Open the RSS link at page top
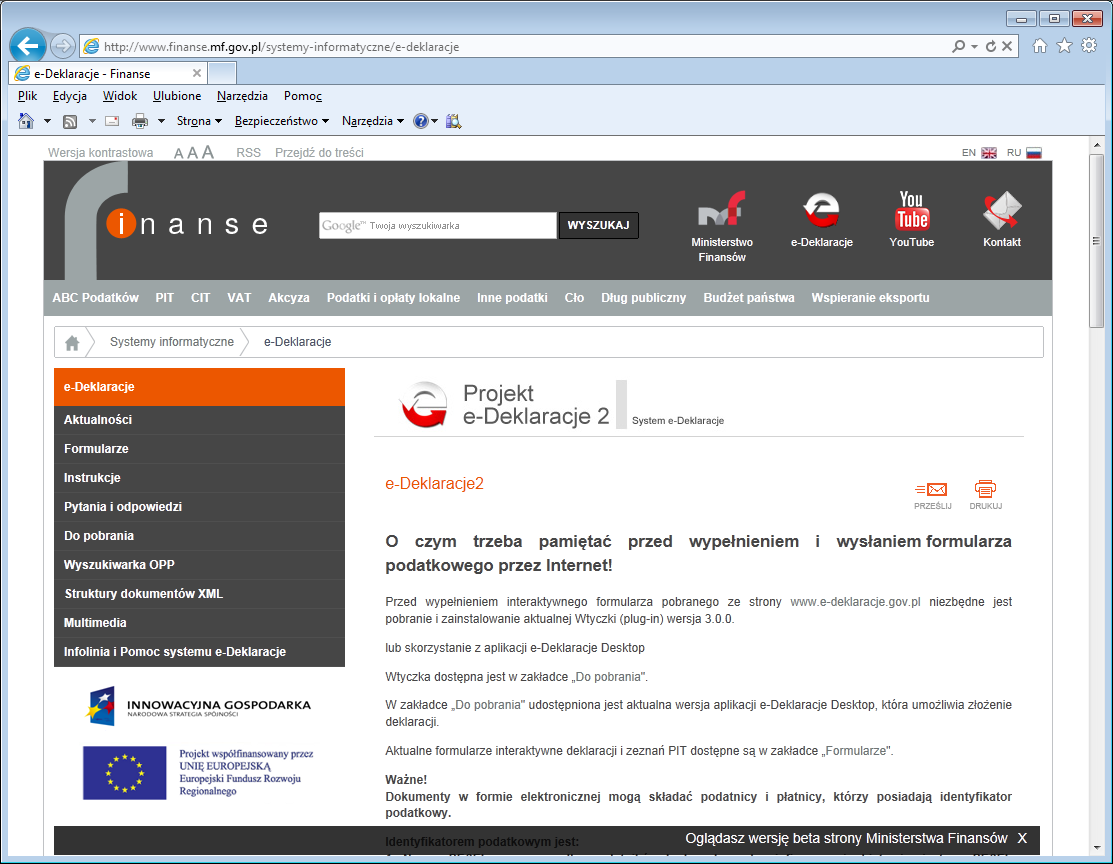This screenshot has width=1113, height=864. [x=248, y=153]
